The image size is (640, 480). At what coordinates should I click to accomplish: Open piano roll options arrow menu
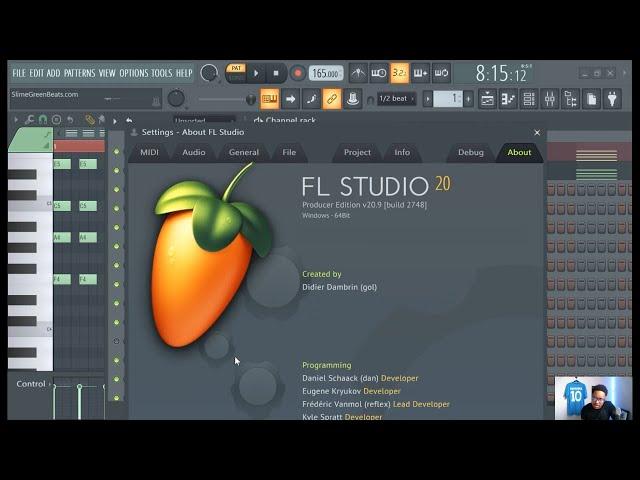[16, 120]
